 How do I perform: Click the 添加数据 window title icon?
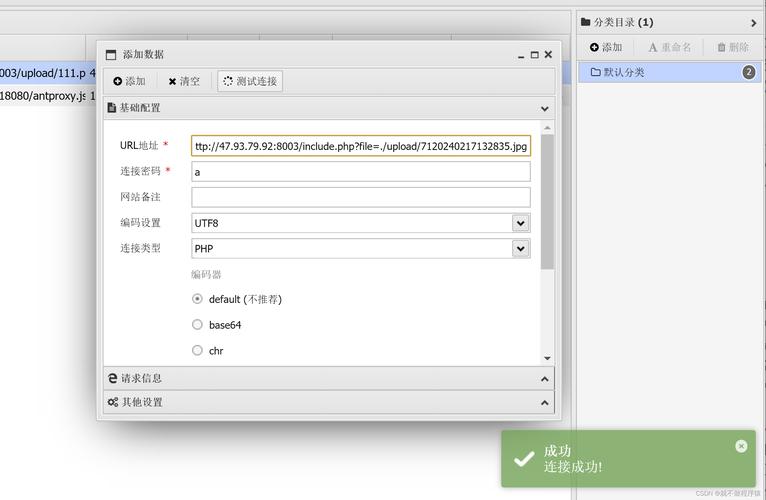pyautogui.click(x=111, y=55)
